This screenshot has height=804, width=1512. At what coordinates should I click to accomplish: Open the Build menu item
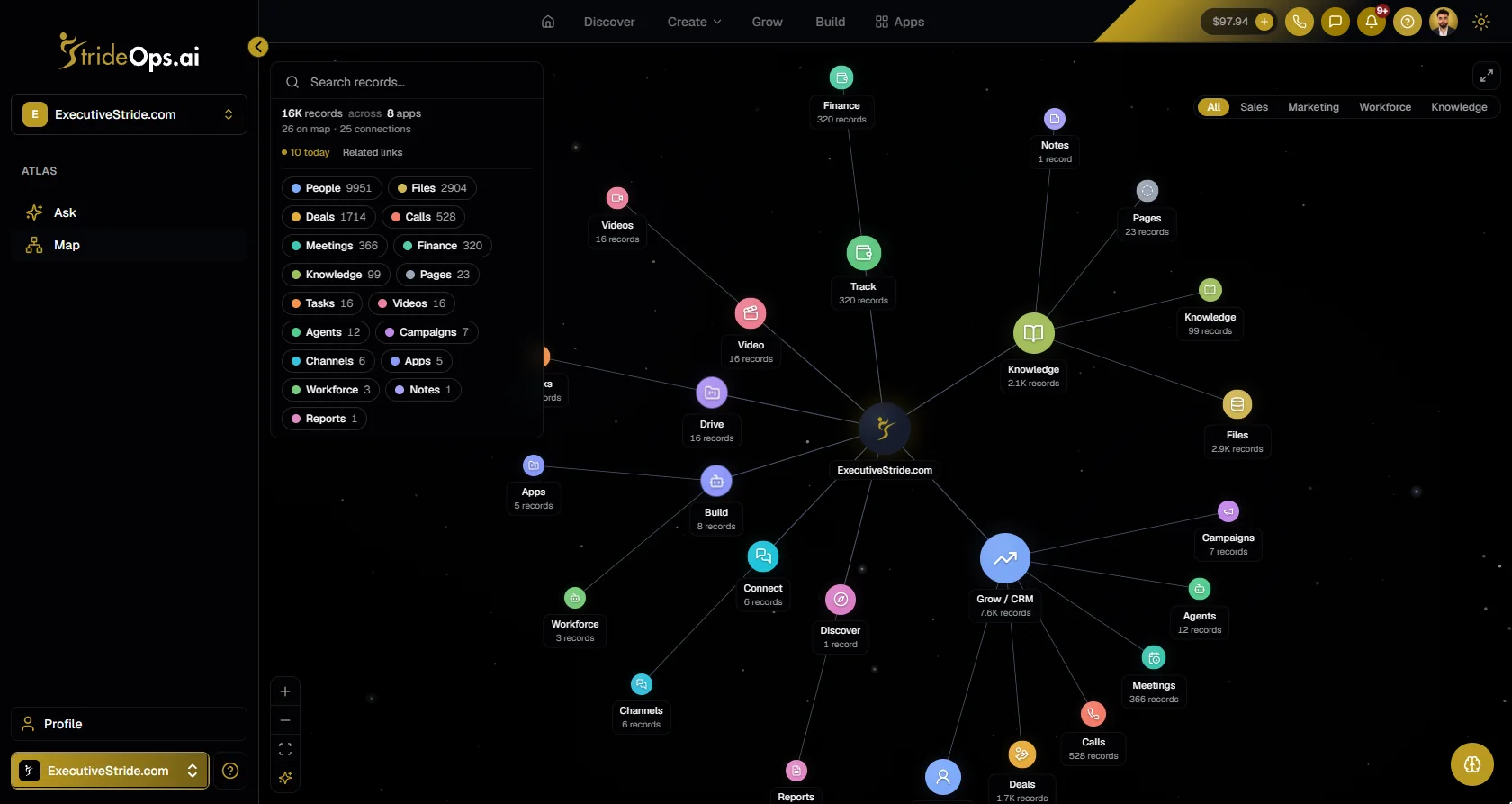[x=831, y=22]
